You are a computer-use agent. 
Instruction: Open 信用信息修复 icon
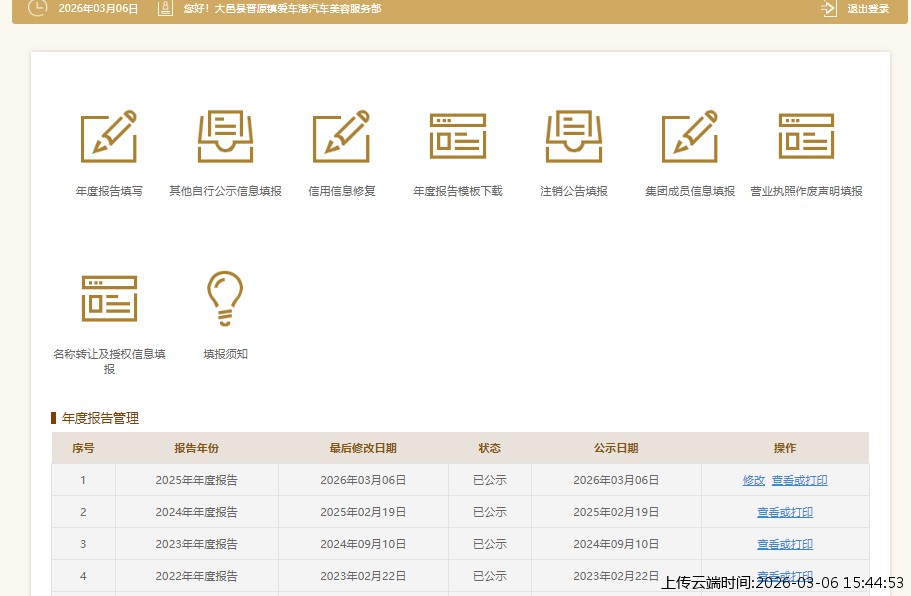pyautogui.click(x=341, y=137)
